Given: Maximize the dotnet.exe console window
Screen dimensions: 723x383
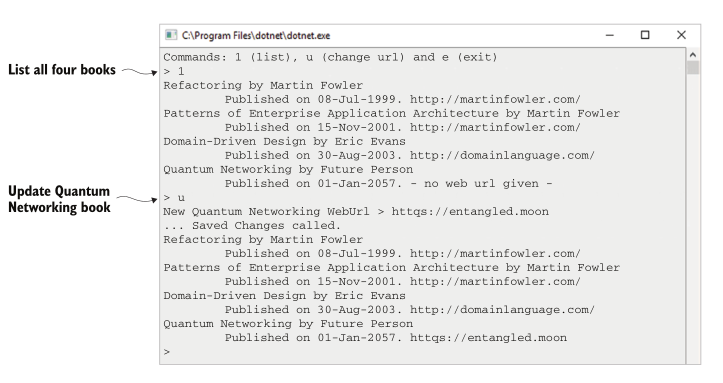Looking at the screenshot, I should click(x=645, y=35).
